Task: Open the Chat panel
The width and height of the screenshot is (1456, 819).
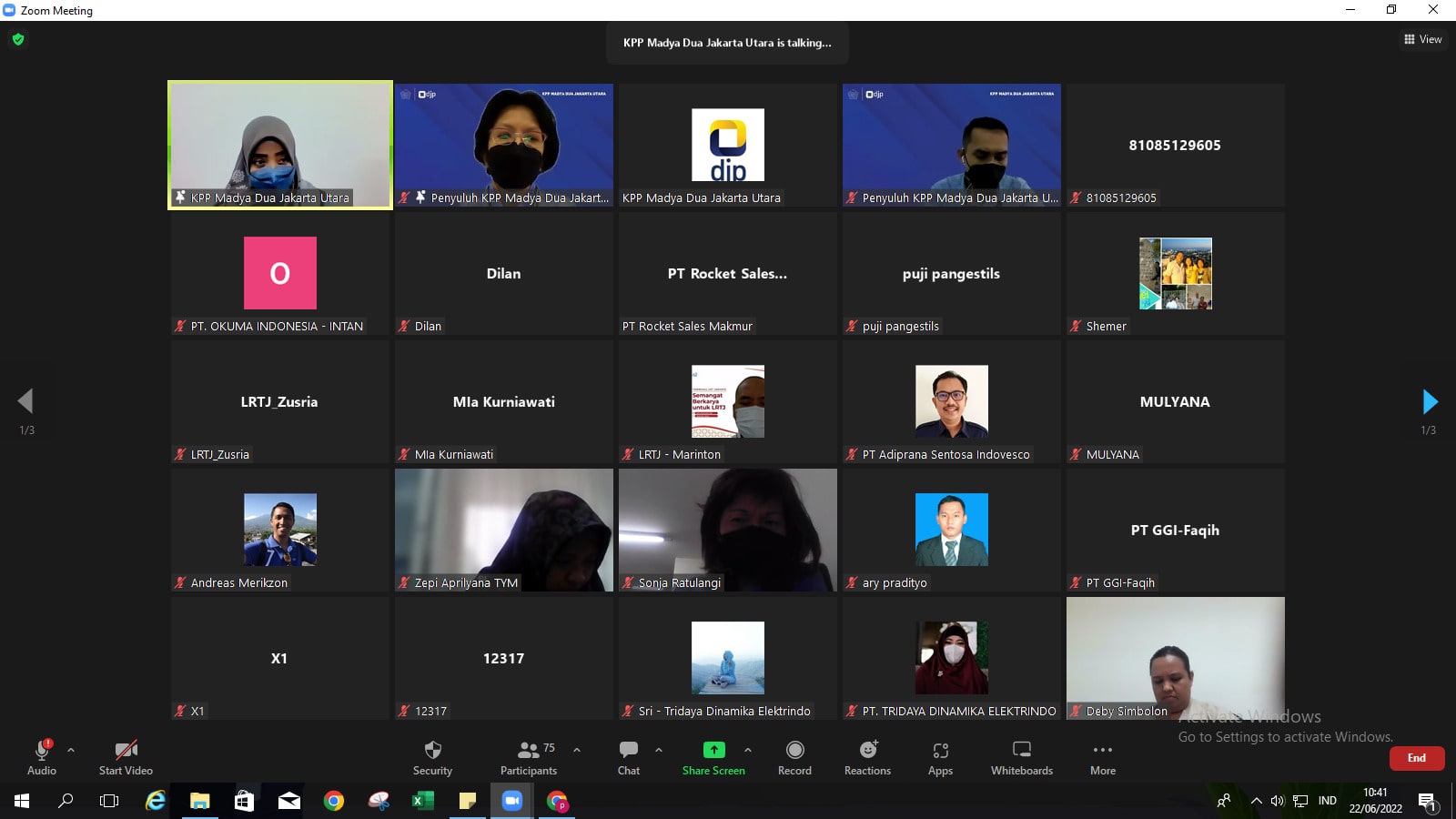Action: [x=628, y=757]
